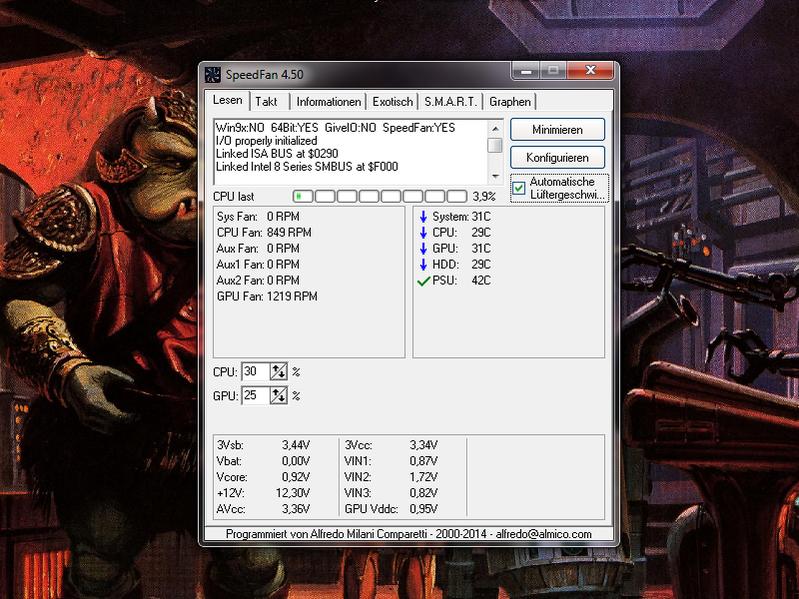The image size is (799, 599).
Task: Click the blue down arrow beside GPU temperature
Action: point(423,249)
